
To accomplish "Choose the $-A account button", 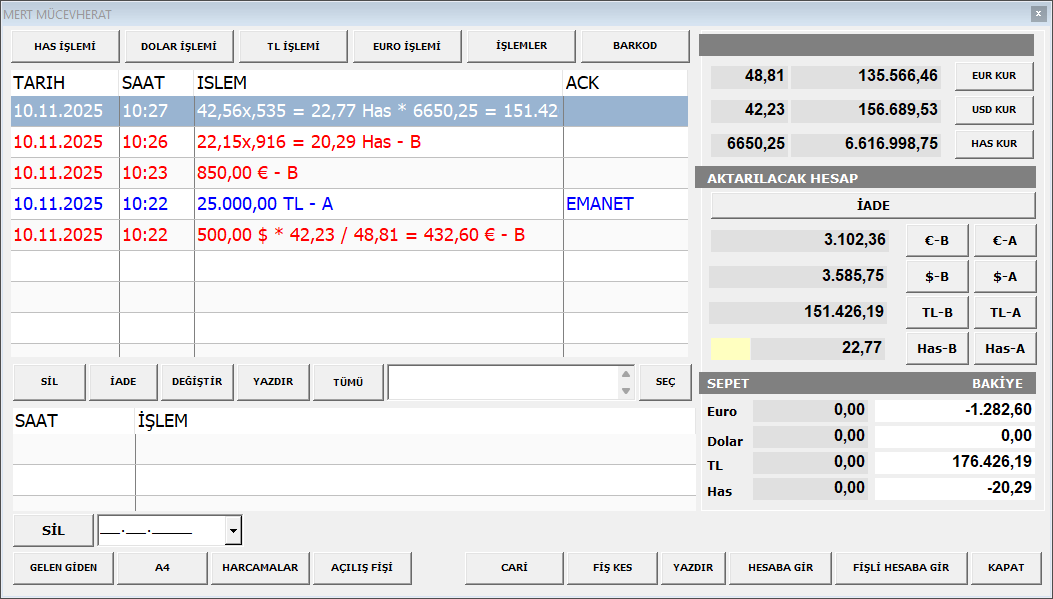I will point(1004,277).
